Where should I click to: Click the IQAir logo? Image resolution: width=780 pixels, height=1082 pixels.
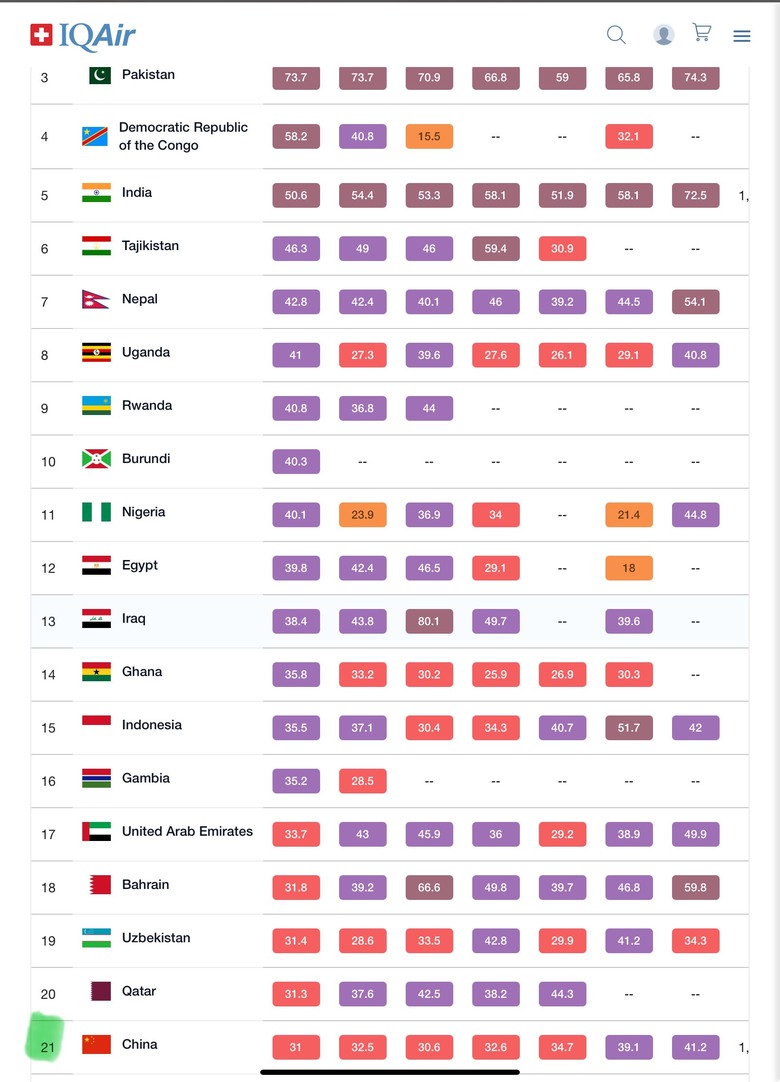[x=83, y=36]
